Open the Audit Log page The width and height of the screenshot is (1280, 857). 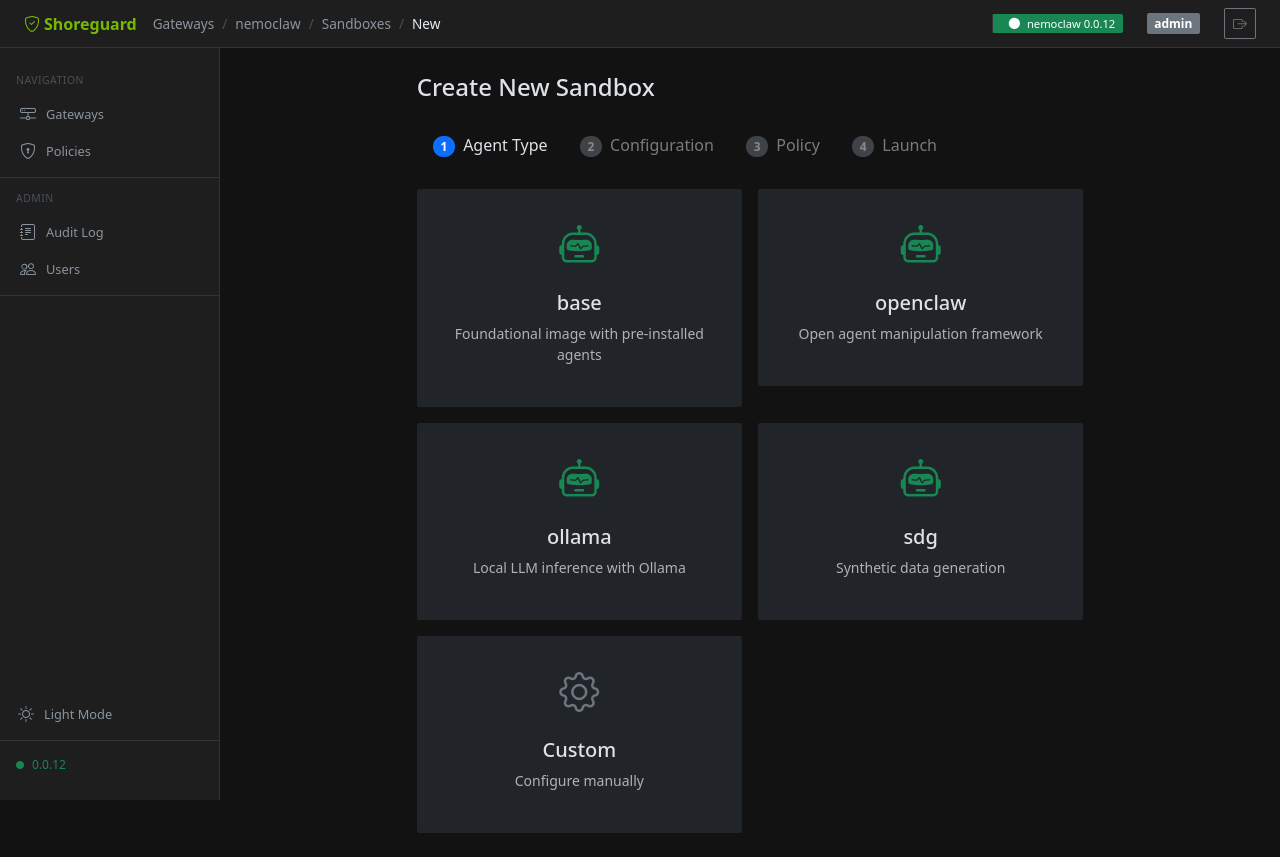coord(74,232)
